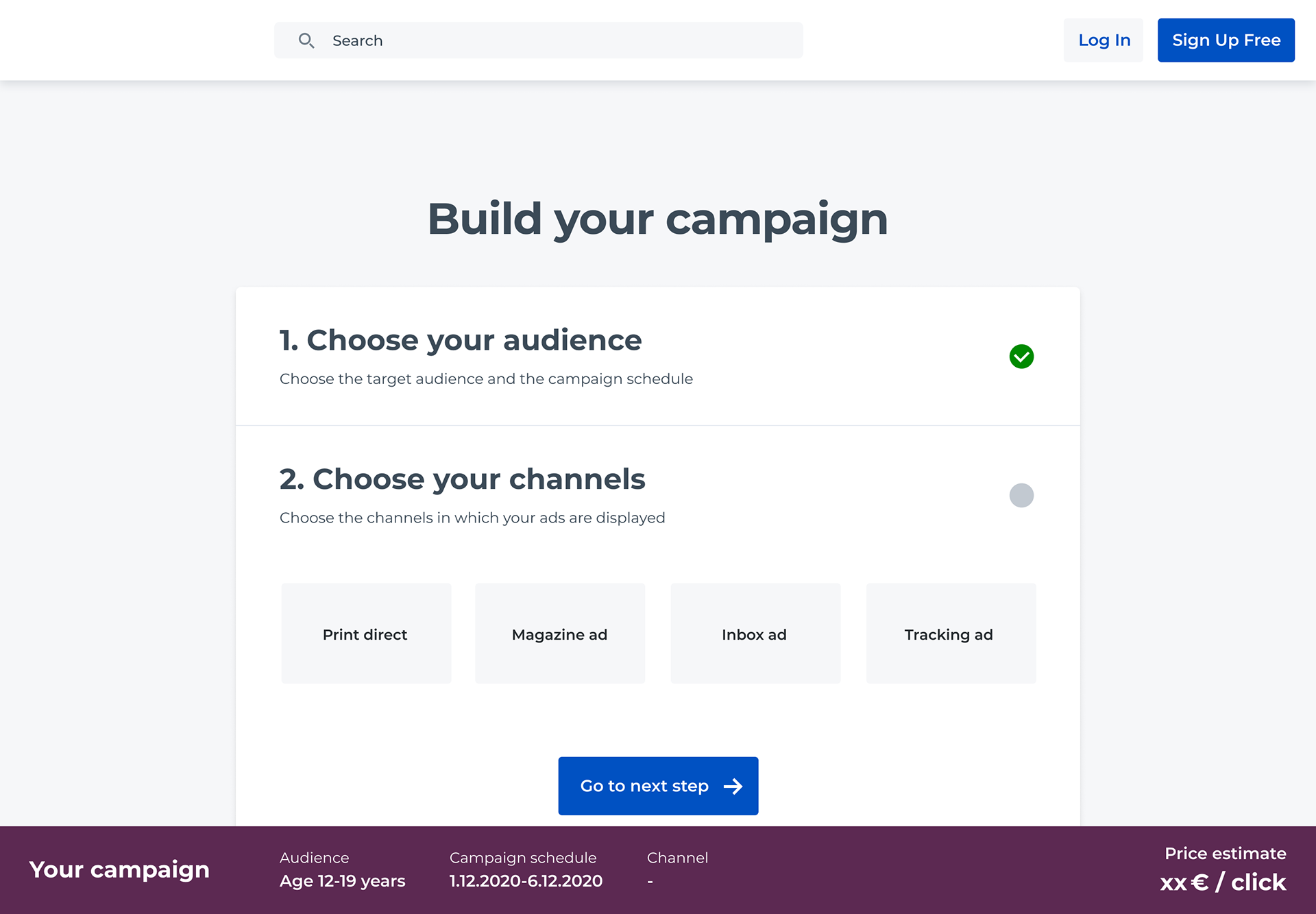
Task: Click the xx € / click price estimate
Action: click(x=1223, y=882)
